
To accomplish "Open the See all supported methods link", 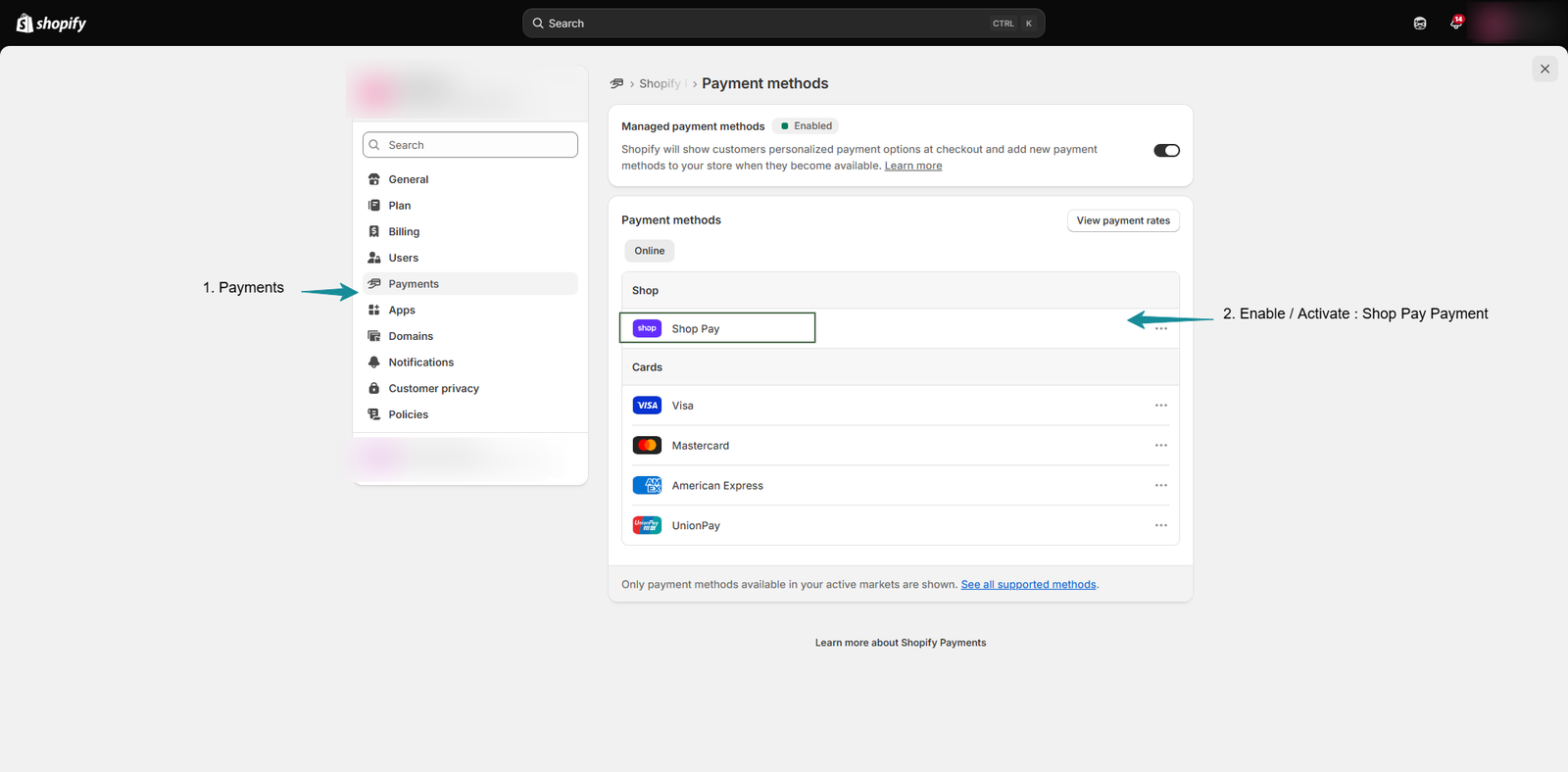I will tap(1029, 585).
